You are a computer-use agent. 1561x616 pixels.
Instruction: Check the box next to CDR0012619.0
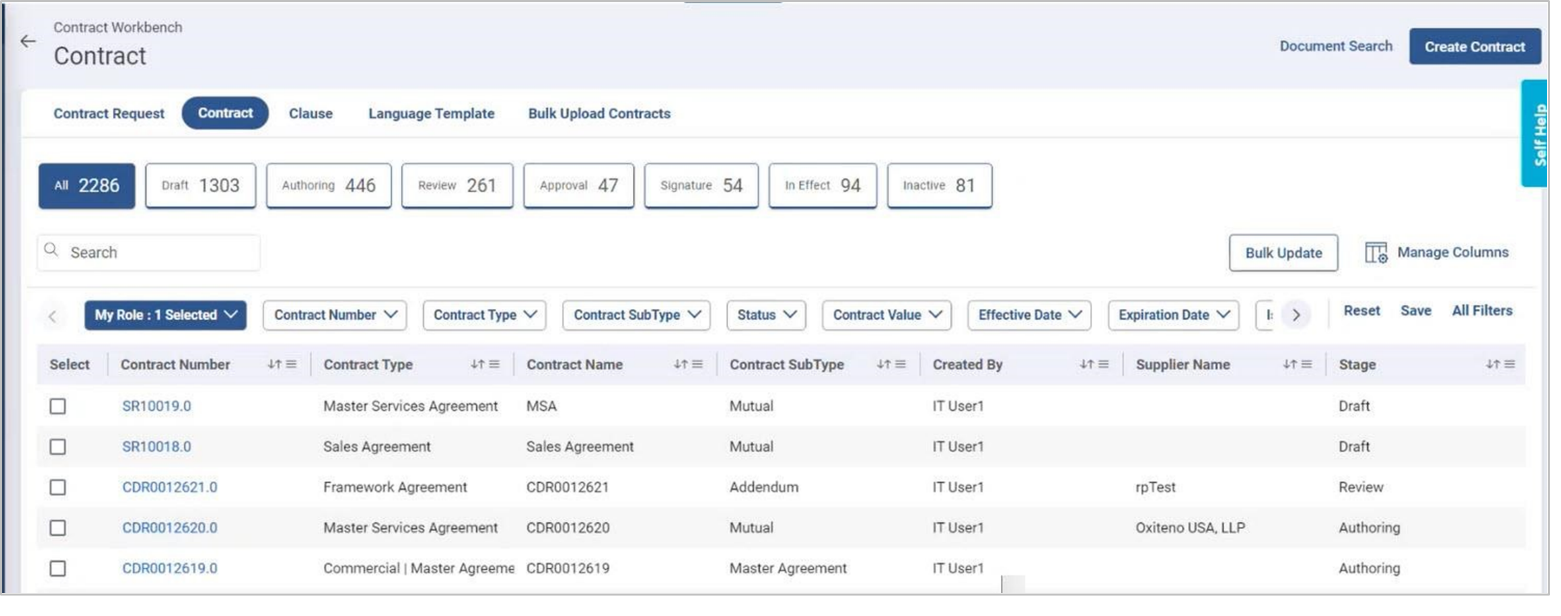58,568
